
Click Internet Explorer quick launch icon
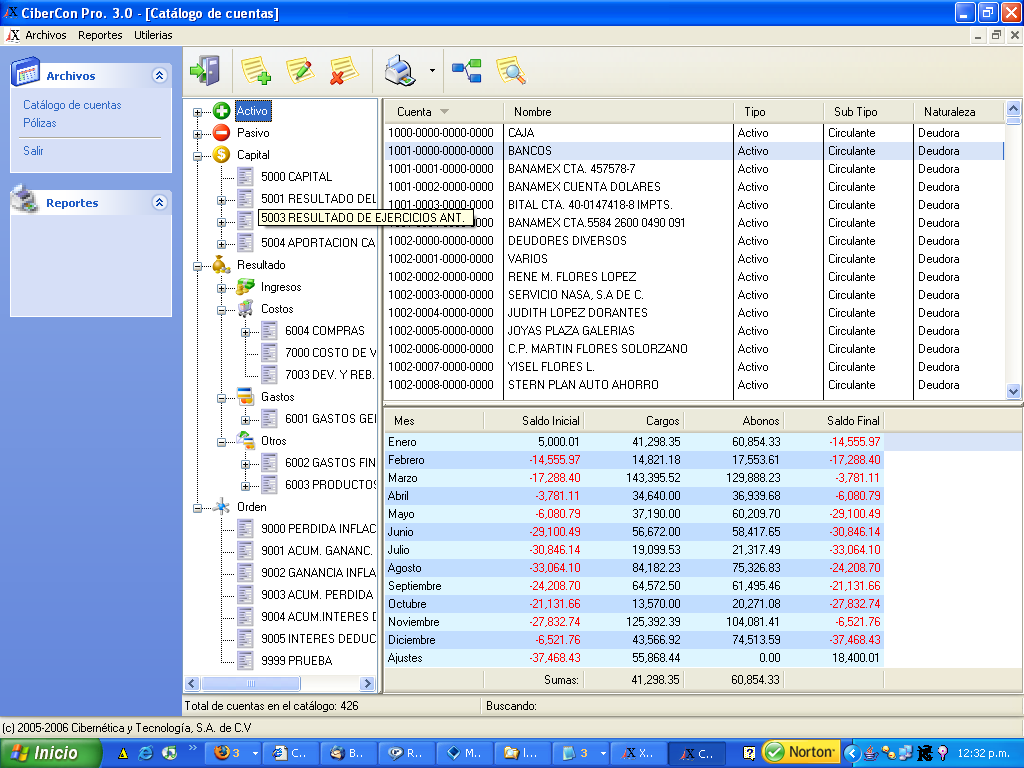tap(146, 753)
